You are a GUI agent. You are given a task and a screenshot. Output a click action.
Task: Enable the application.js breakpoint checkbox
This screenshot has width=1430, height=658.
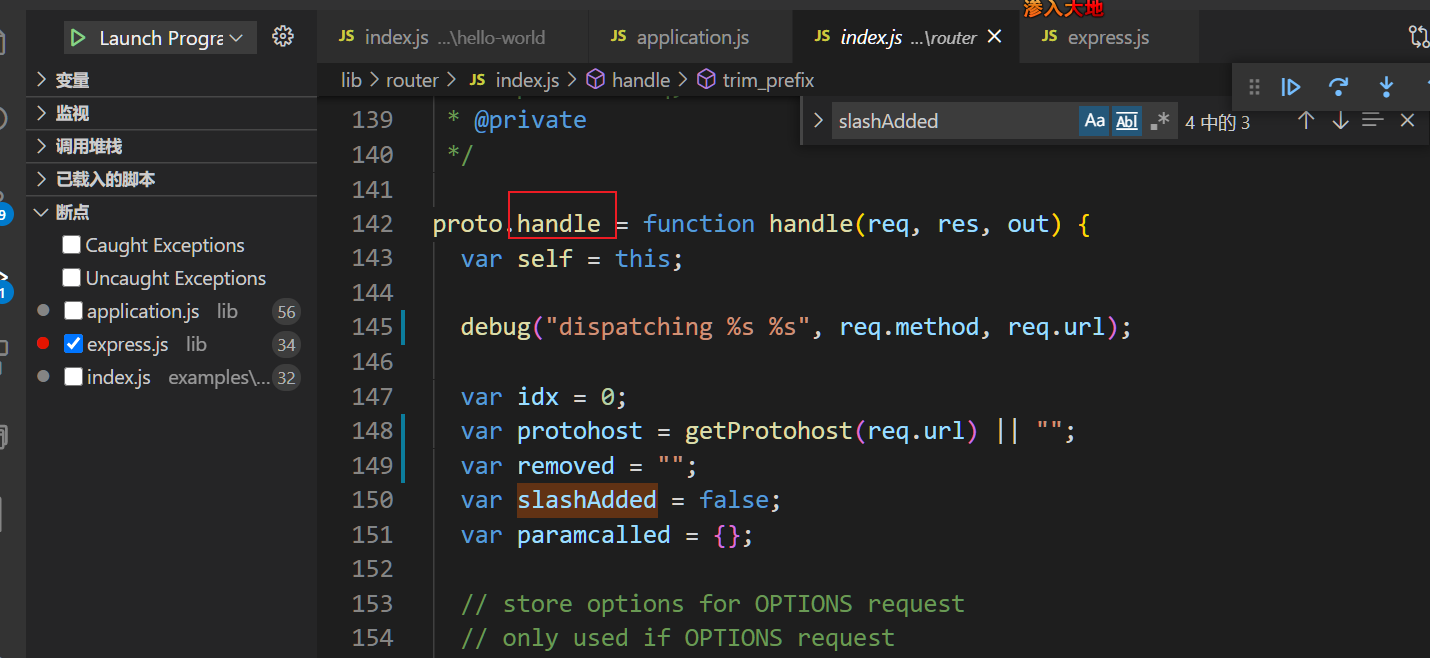[x=72, y=311]
